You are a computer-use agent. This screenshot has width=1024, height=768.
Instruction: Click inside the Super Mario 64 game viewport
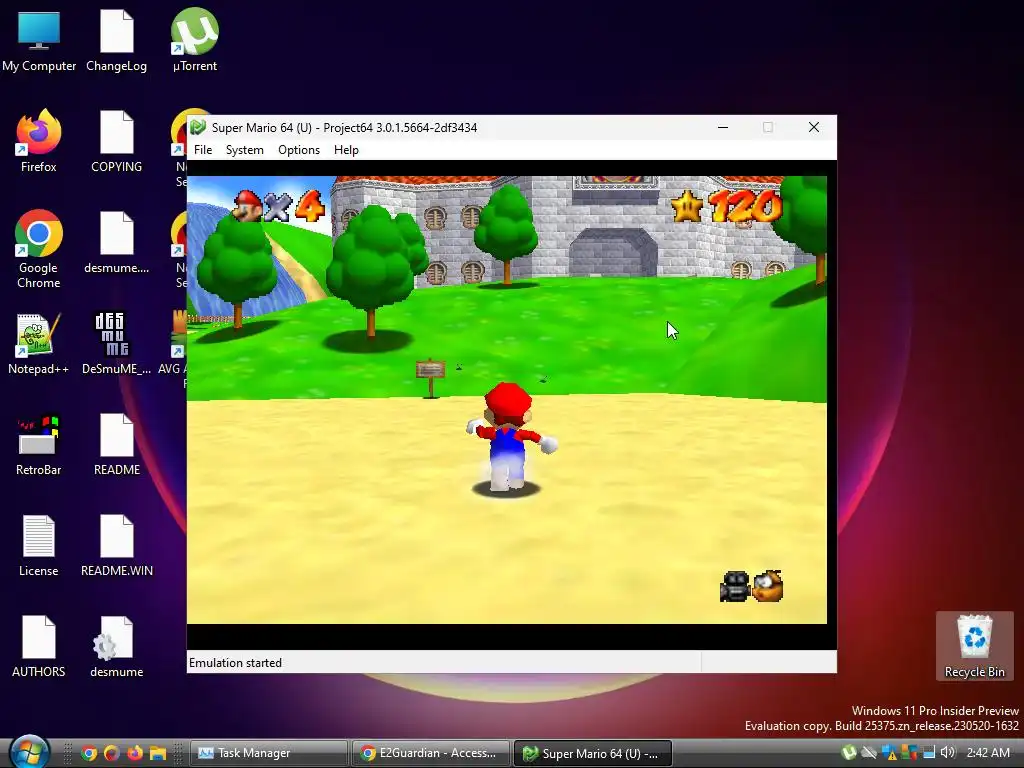tap(507, 400)
